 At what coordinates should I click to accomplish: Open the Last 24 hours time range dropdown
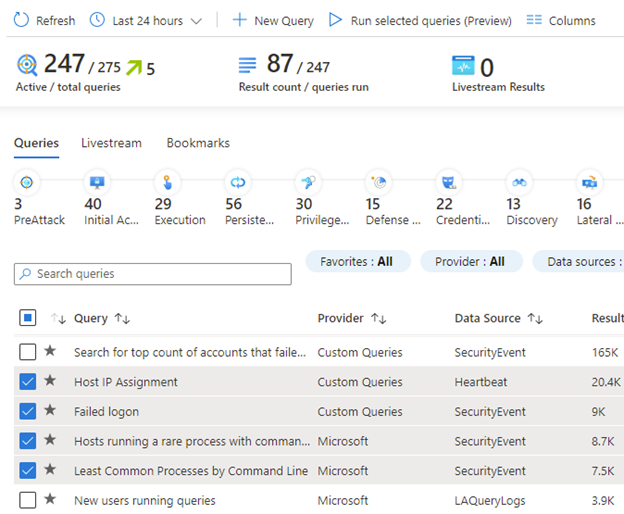click(146, 20)
